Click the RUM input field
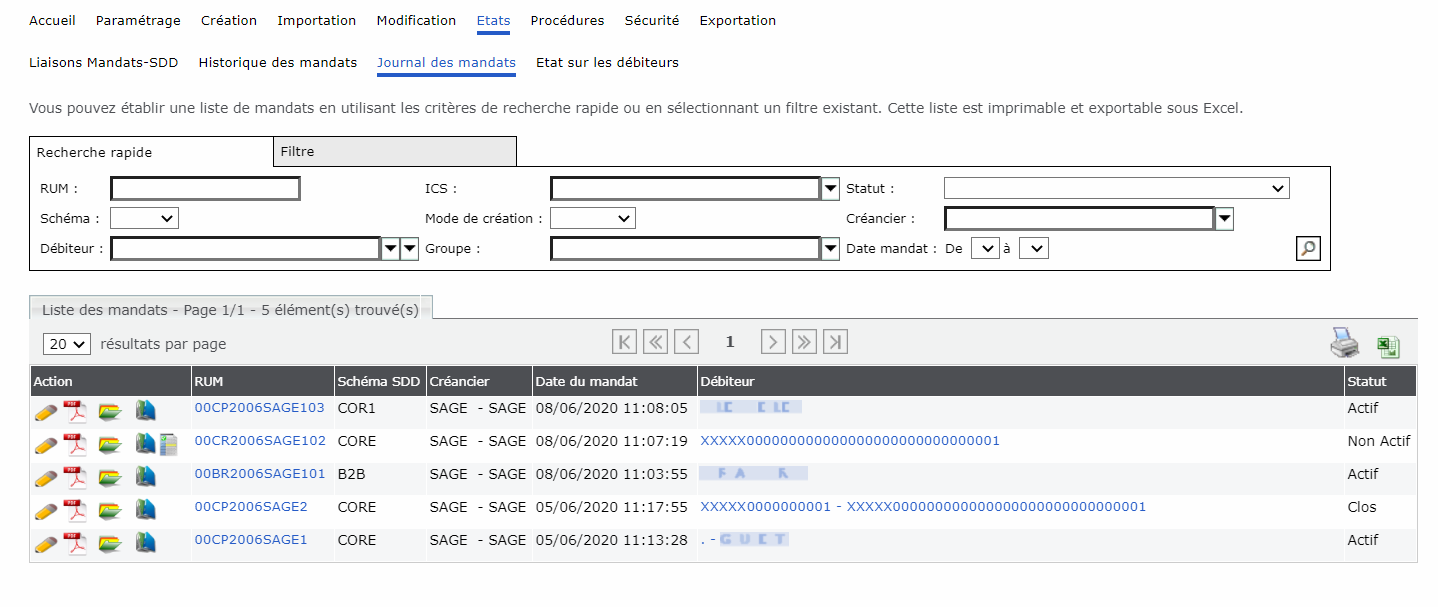This screenshot has width=1438, height=607. (205, 188)
